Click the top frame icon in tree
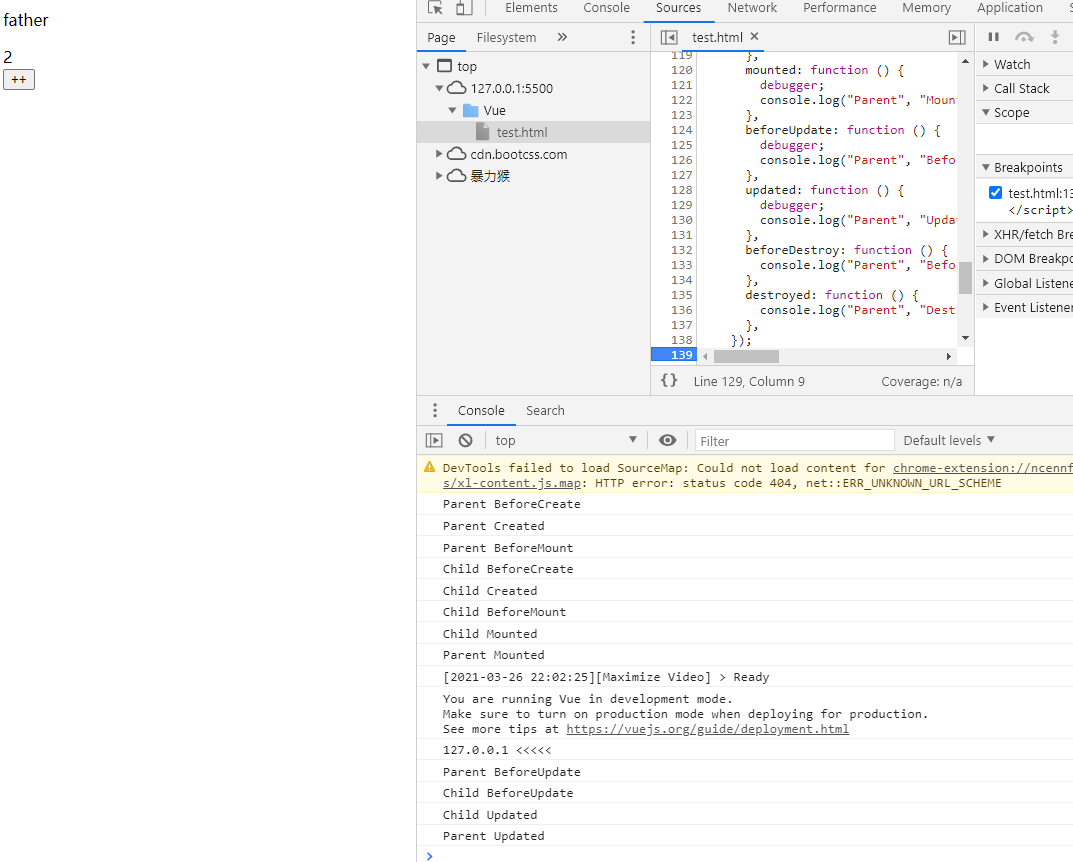The image size is (1073, 862). click(445, 66)
